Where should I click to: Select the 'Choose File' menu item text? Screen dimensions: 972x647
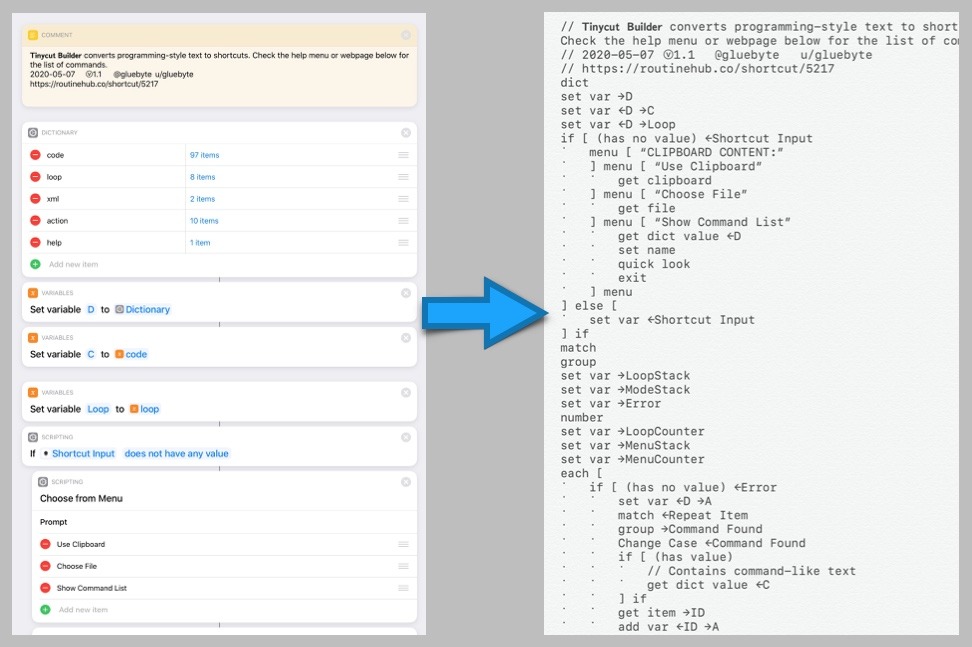pyautogui.click(x=77, y=566)
